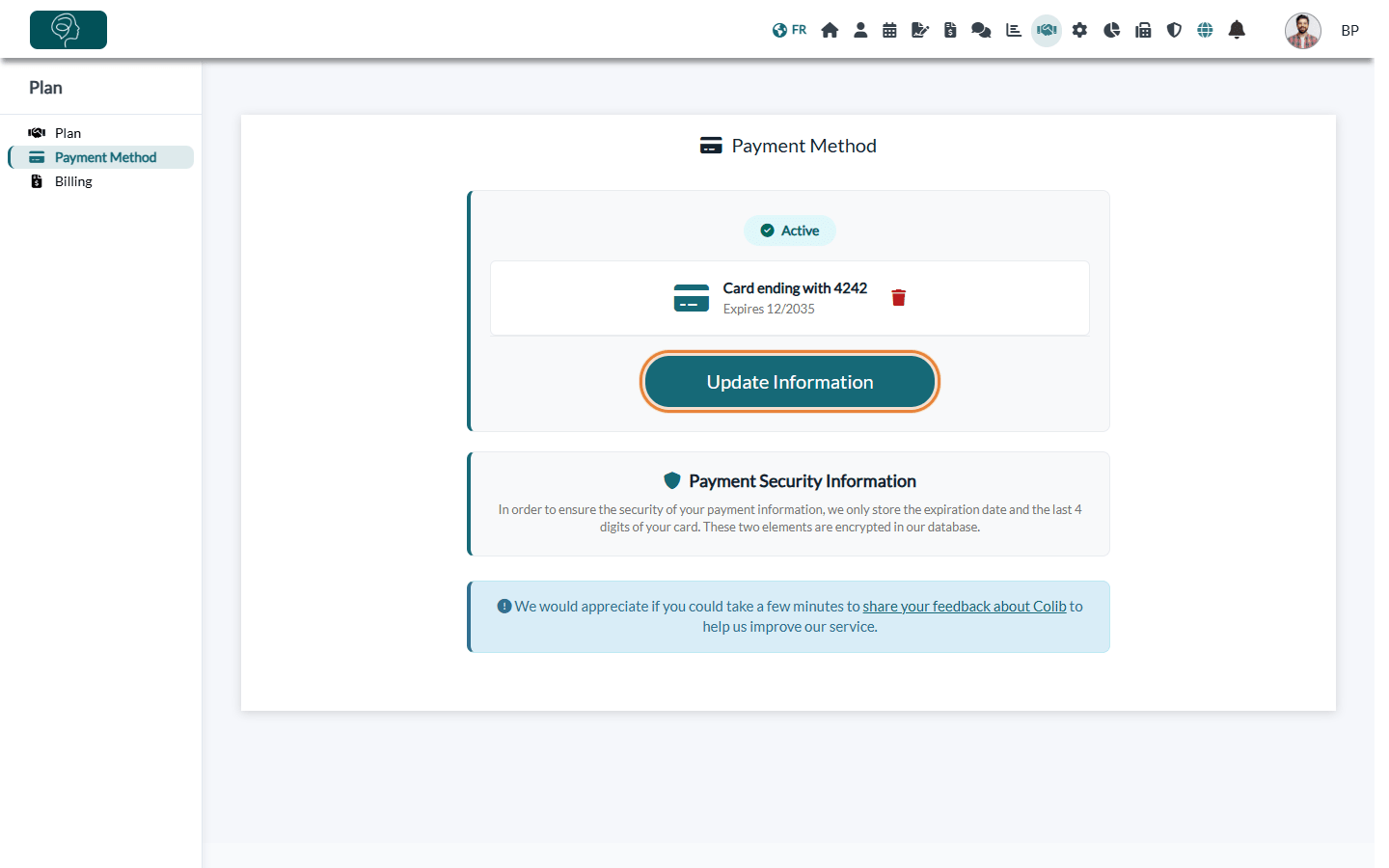1389x868 pixels.
Task: Select Billing in the sidebar
Action: click(100, 181)
